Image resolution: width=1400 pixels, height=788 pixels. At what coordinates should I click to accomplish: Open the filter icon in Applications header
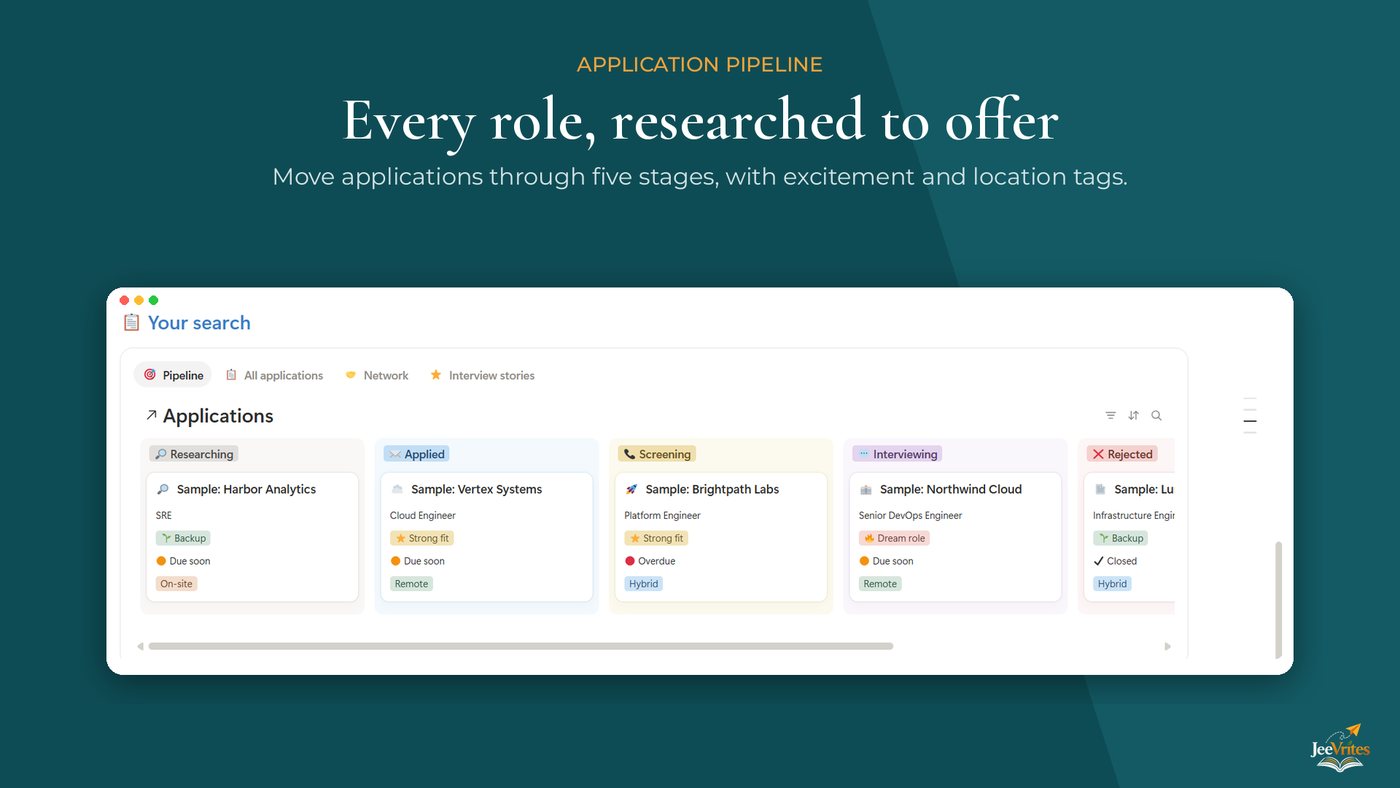point(1110,416)
